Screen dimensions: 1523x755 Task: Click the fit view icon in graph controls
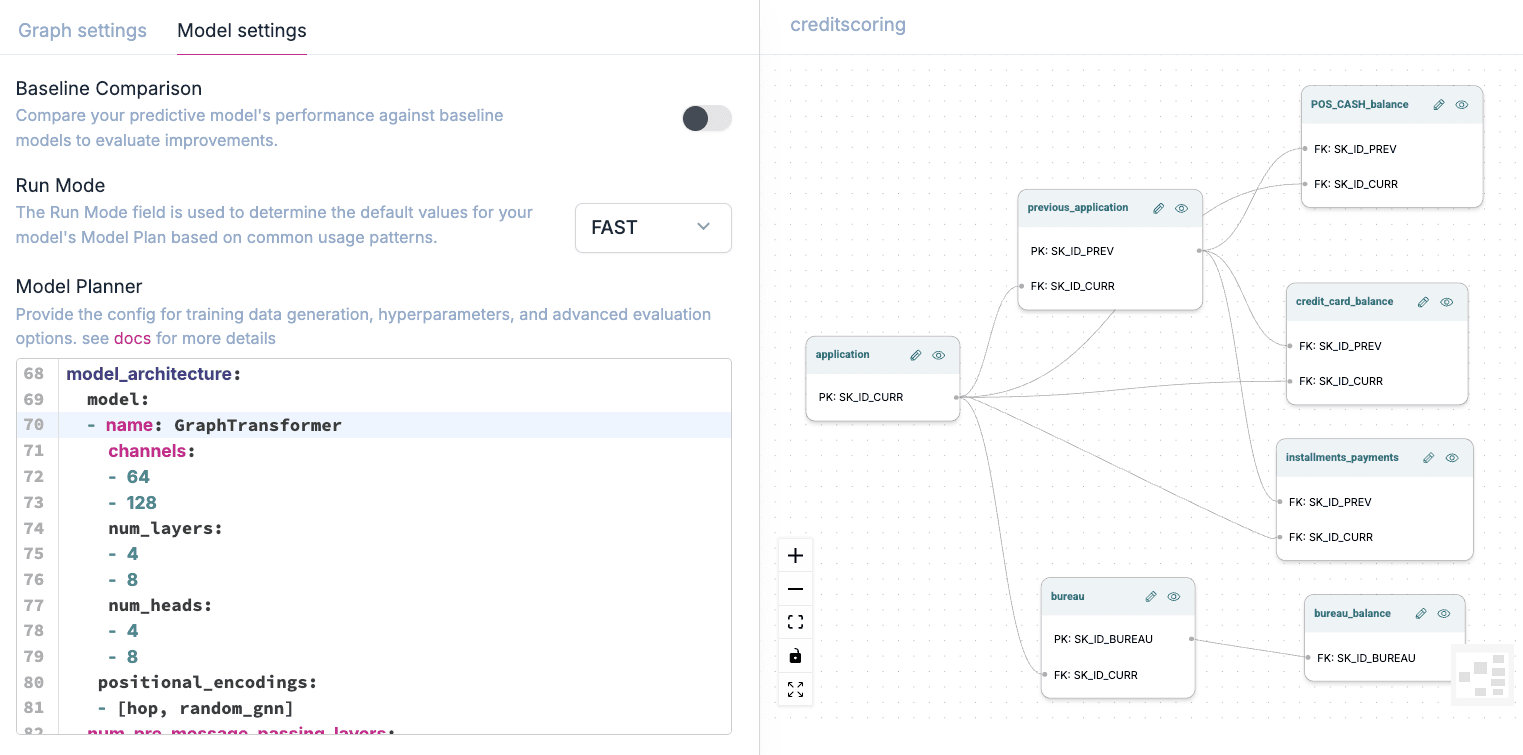click(795, 623)
